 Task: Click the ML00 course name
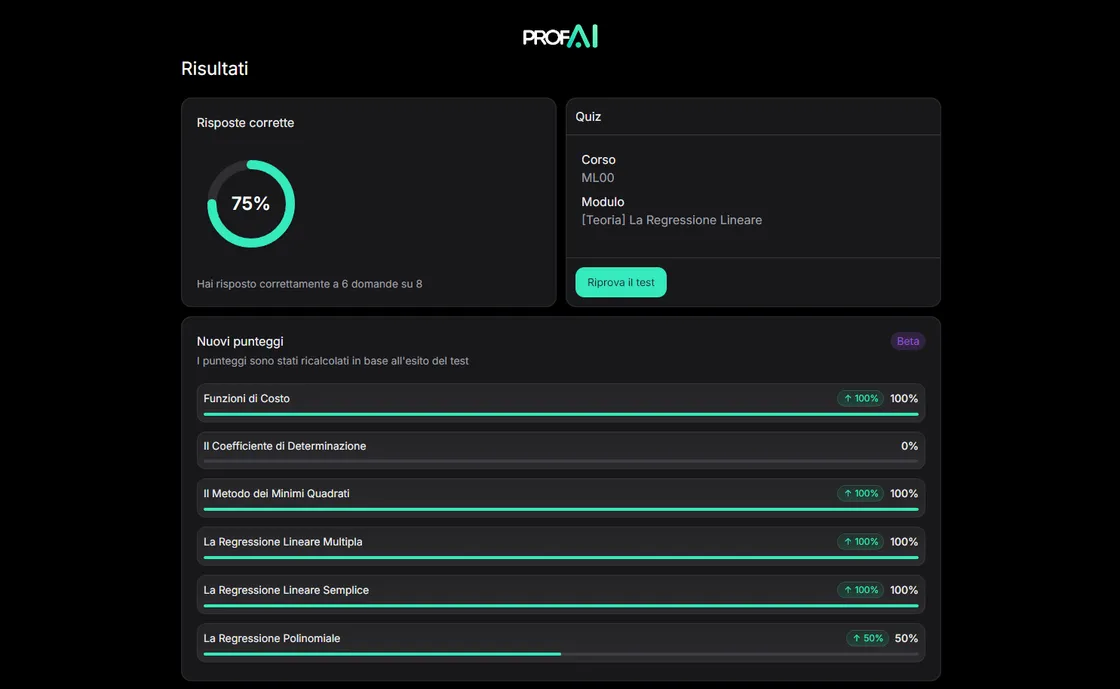598,178
